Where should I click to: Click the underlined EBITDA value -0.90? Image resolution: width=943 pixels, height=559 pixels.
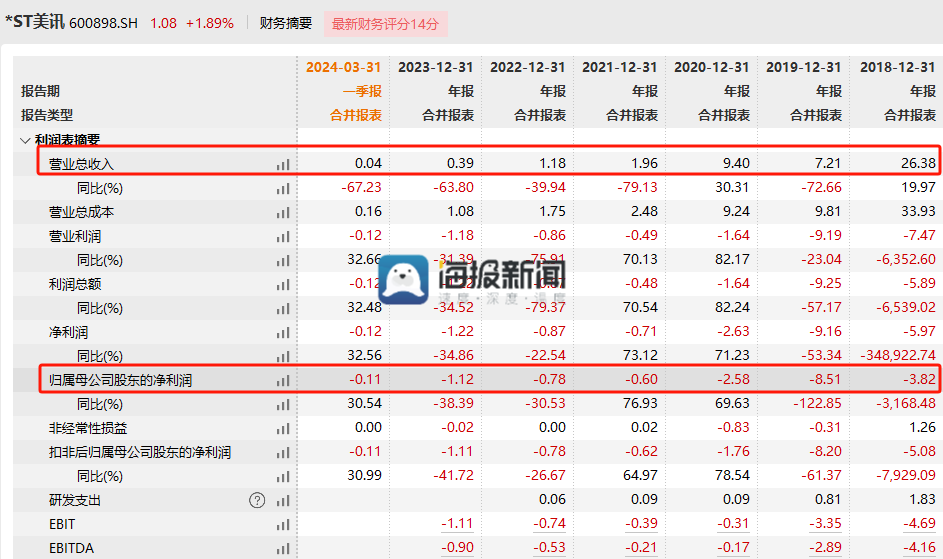tap(457, 548)
